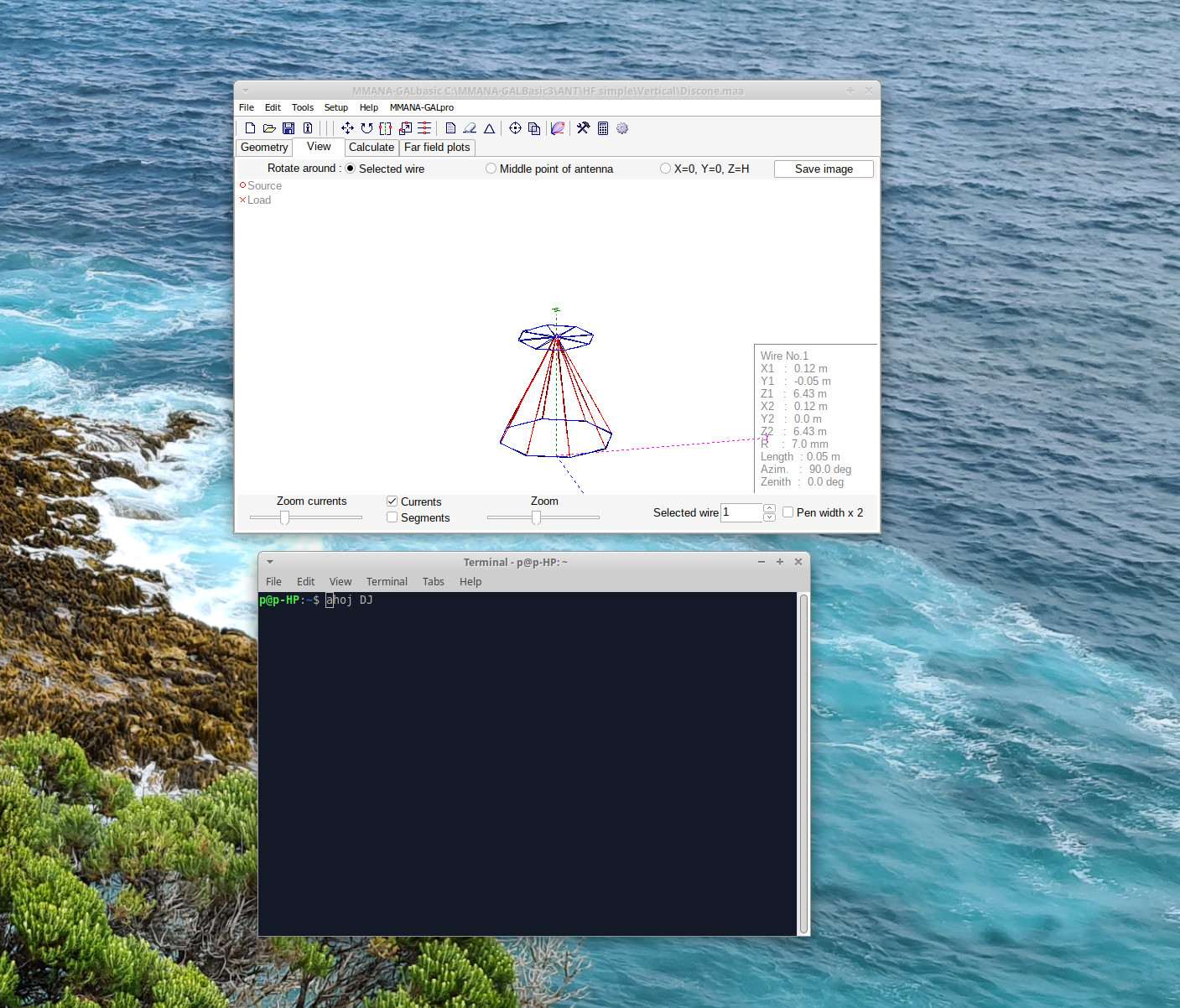Open the Tools menu

click(x=303, y=107)
